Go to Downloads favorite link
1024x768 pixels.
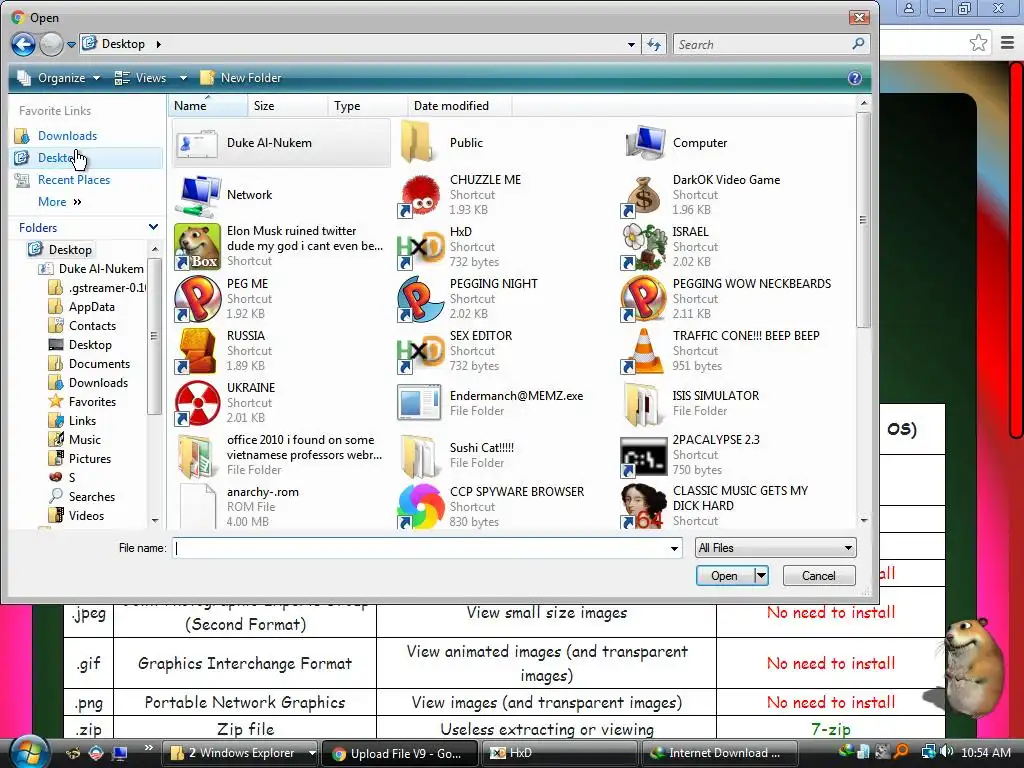67,136
